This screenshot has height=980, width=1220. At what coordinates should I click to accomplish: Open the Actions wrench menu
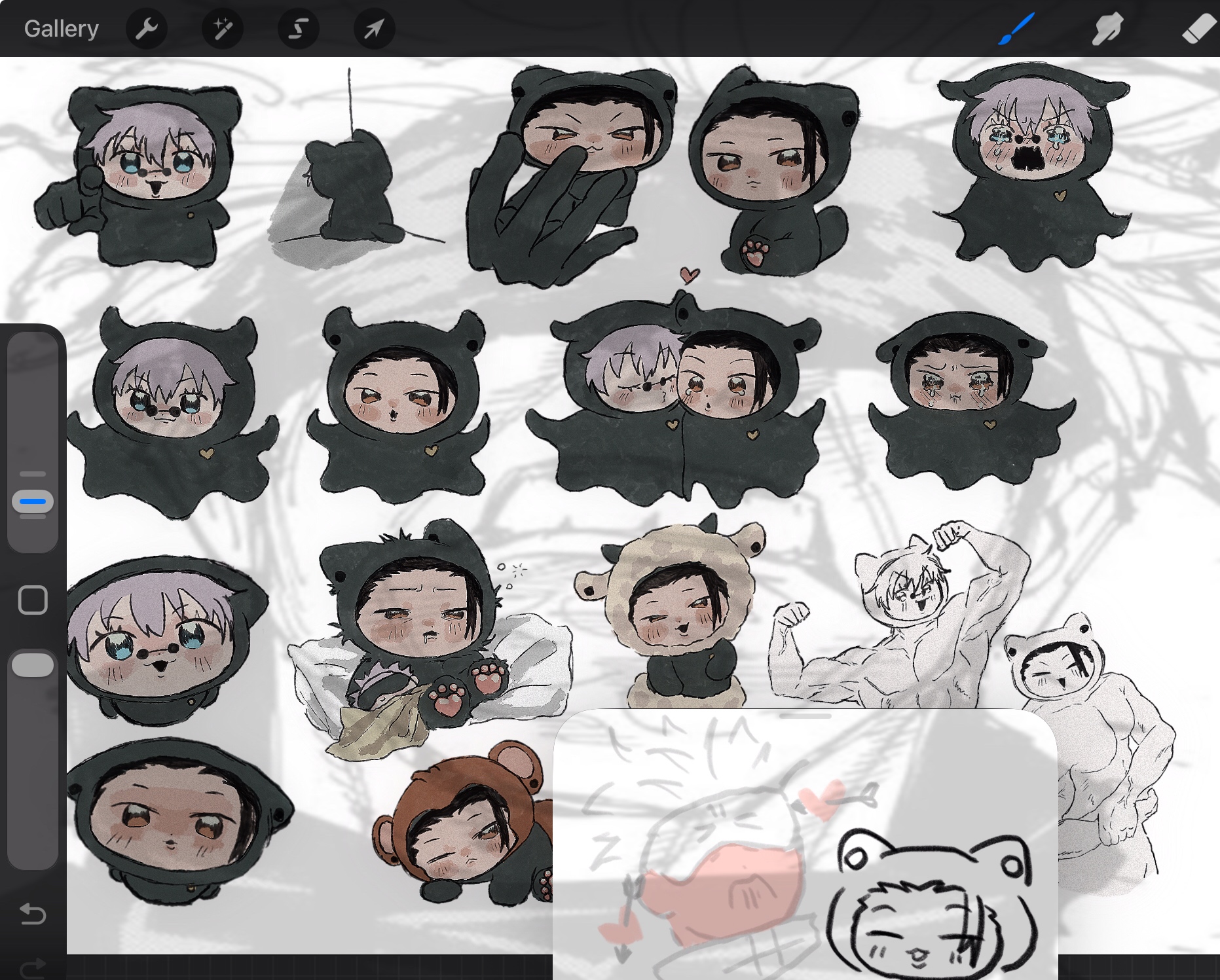click(x=146, y=29)
